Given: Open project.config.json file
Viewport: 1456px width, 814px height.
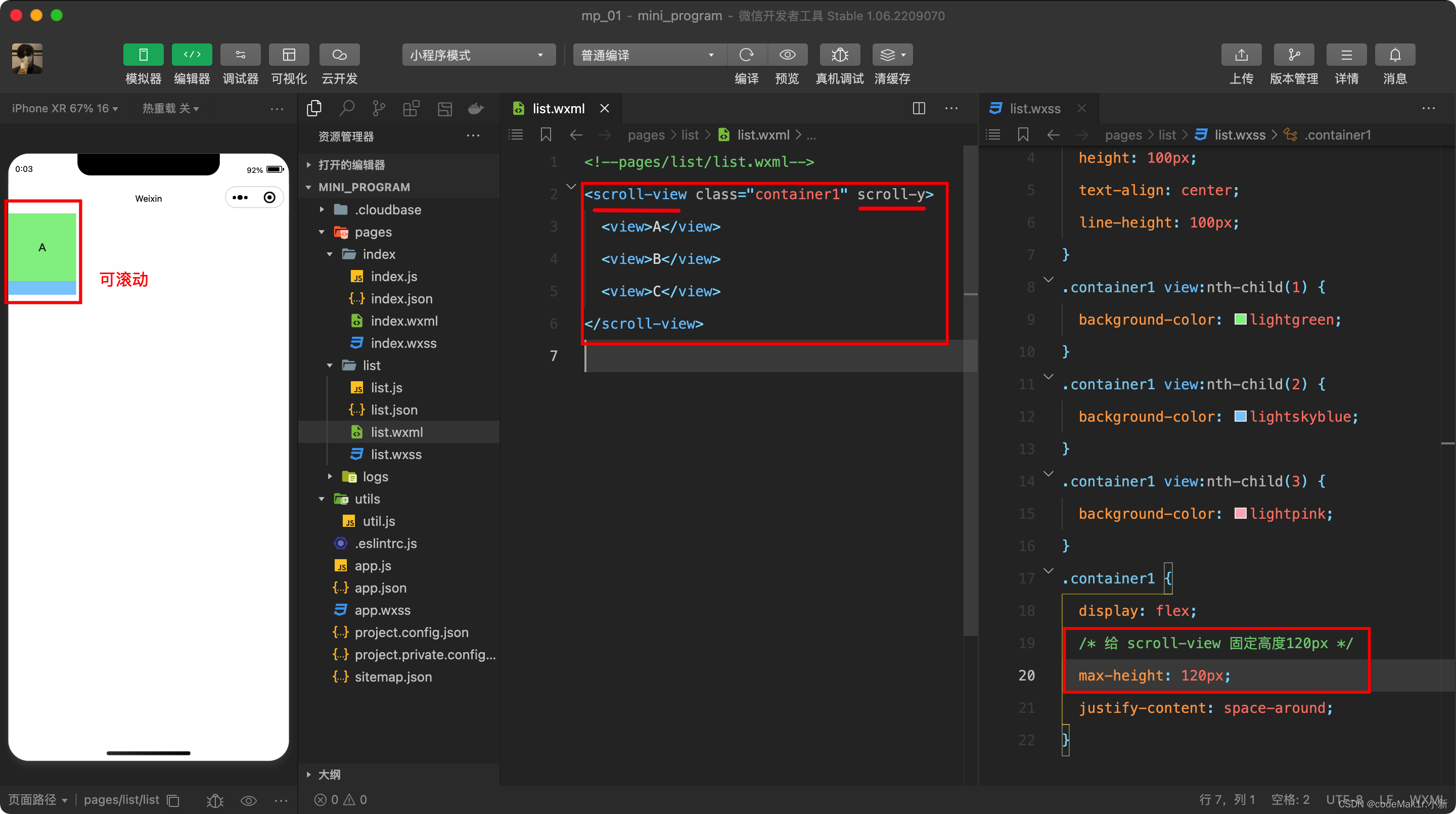Looking at the screenshot, I should tap(399, 632).
